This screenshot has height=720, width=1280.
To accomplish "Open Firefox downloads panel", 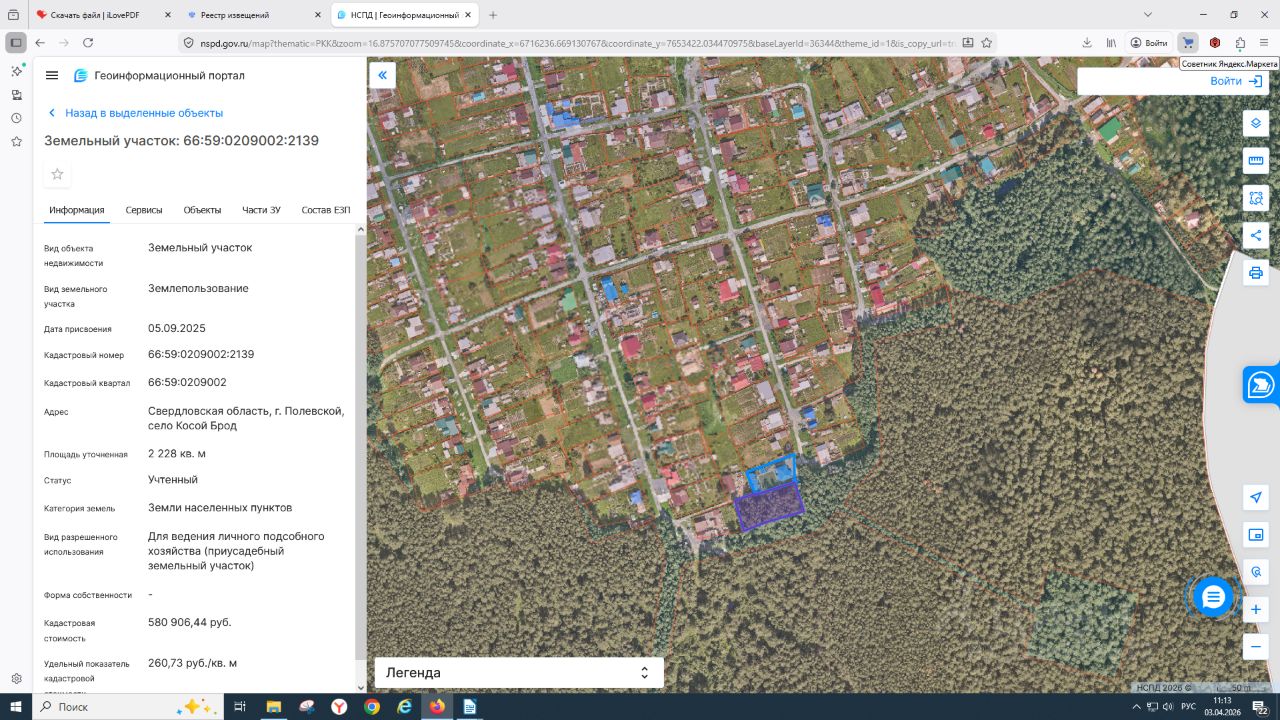I will click(1087, 43).
